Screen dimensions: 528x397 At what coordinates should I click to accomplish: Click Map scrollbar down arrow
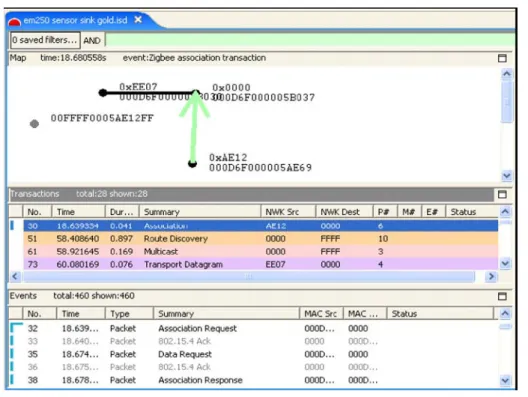point(507,175)
